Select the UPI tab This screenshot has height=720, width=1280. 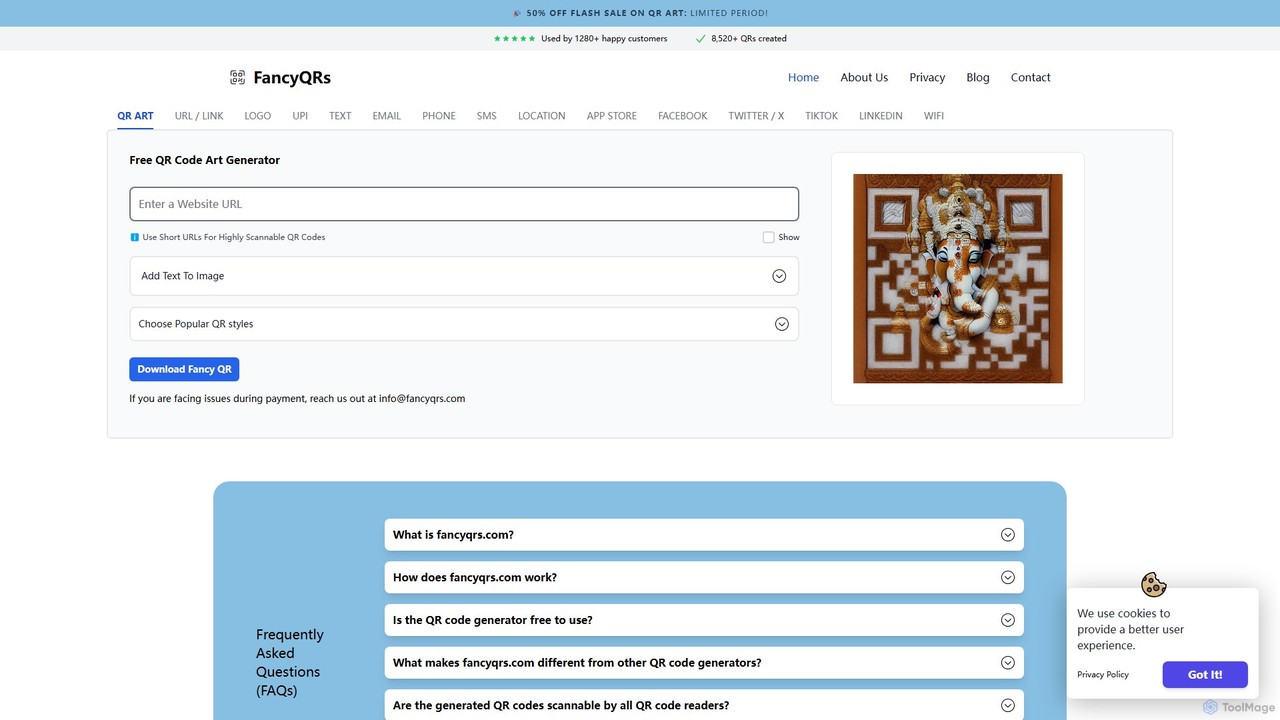(300, 116)
